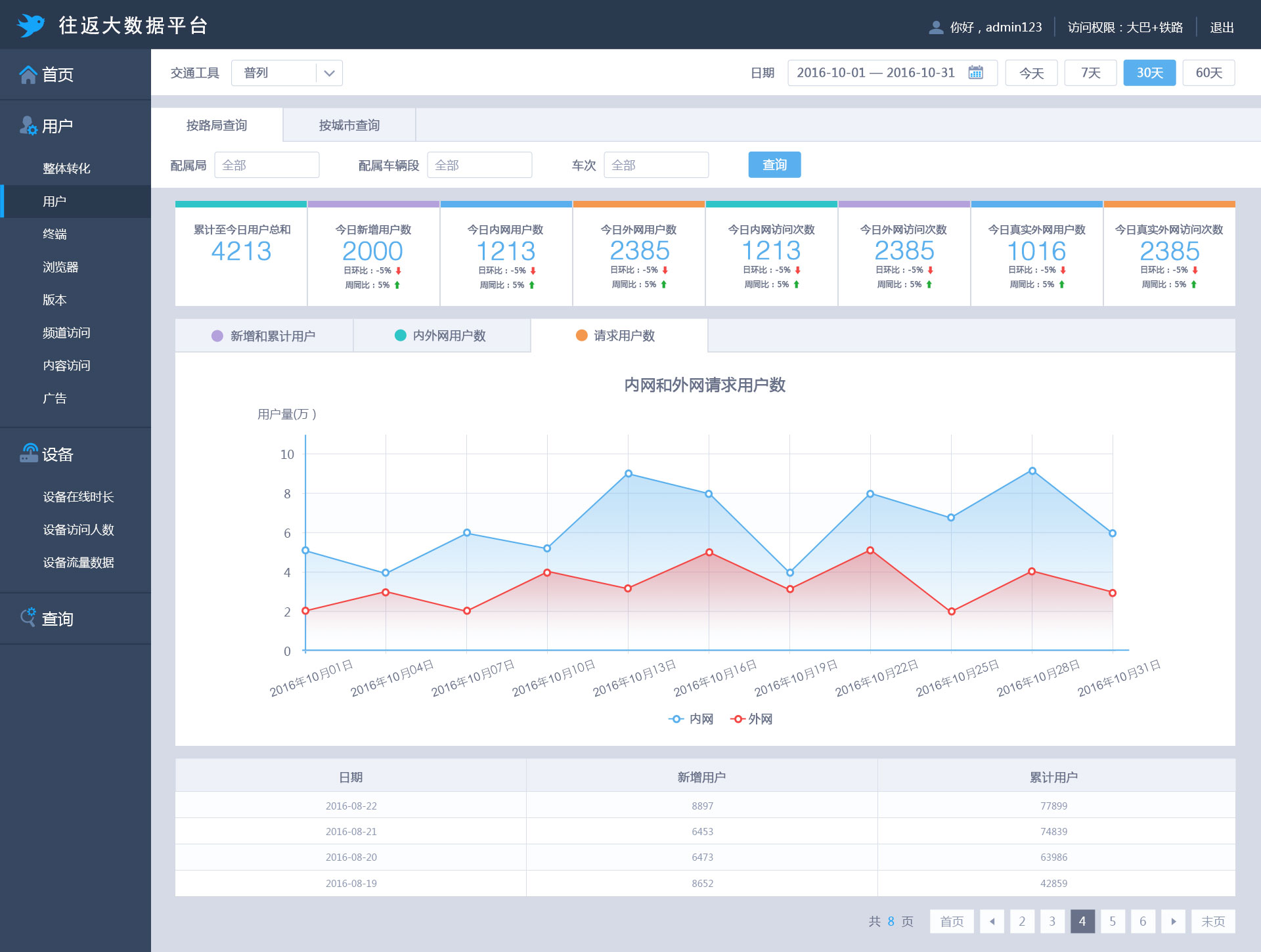This screenshot has width=1261, height=952.
Task: Click the 日期 table column header
Action: (351, 777)
